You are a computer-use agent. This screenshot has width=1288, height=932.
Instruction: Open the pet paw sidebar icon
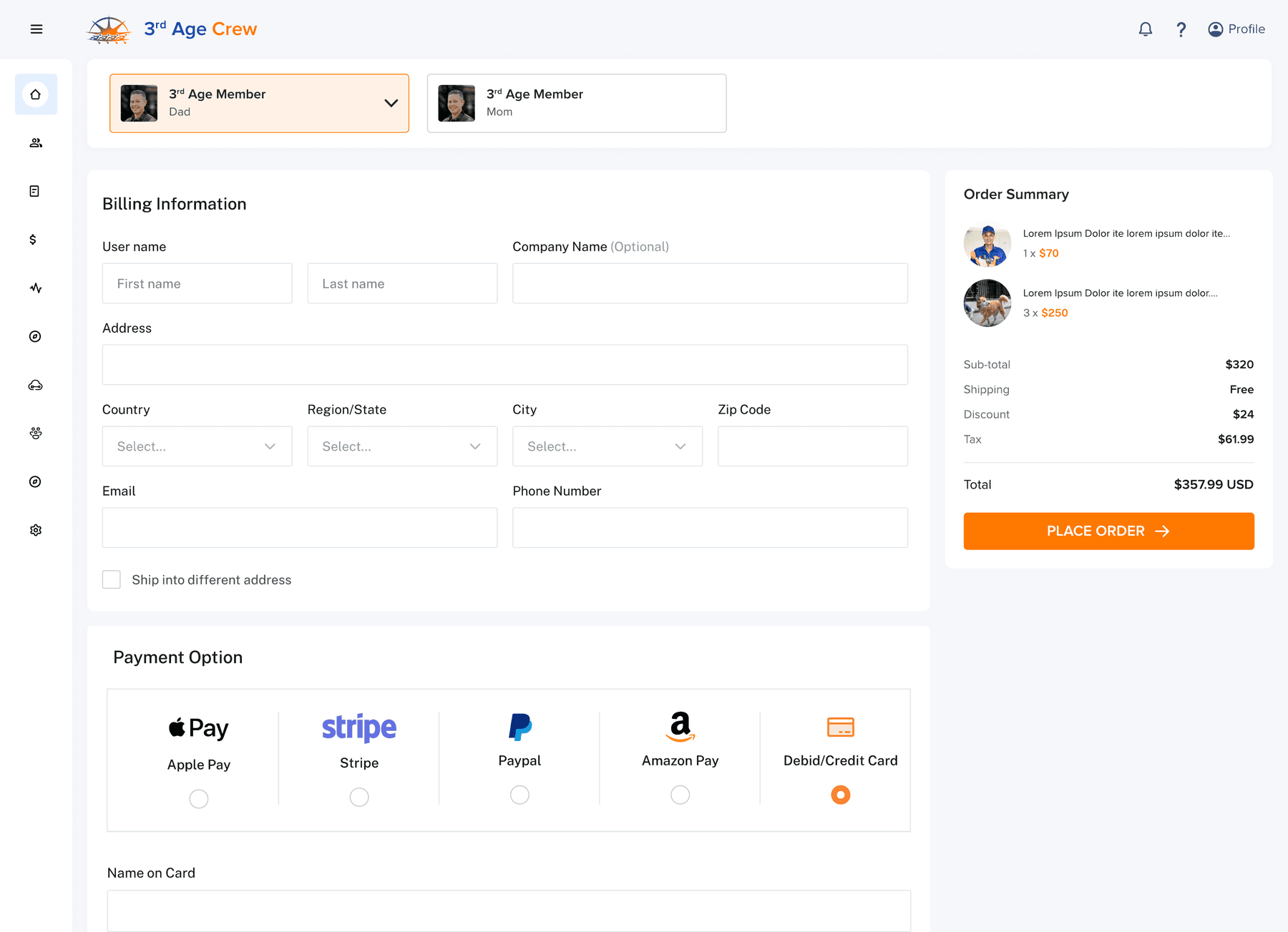(36, 433)
